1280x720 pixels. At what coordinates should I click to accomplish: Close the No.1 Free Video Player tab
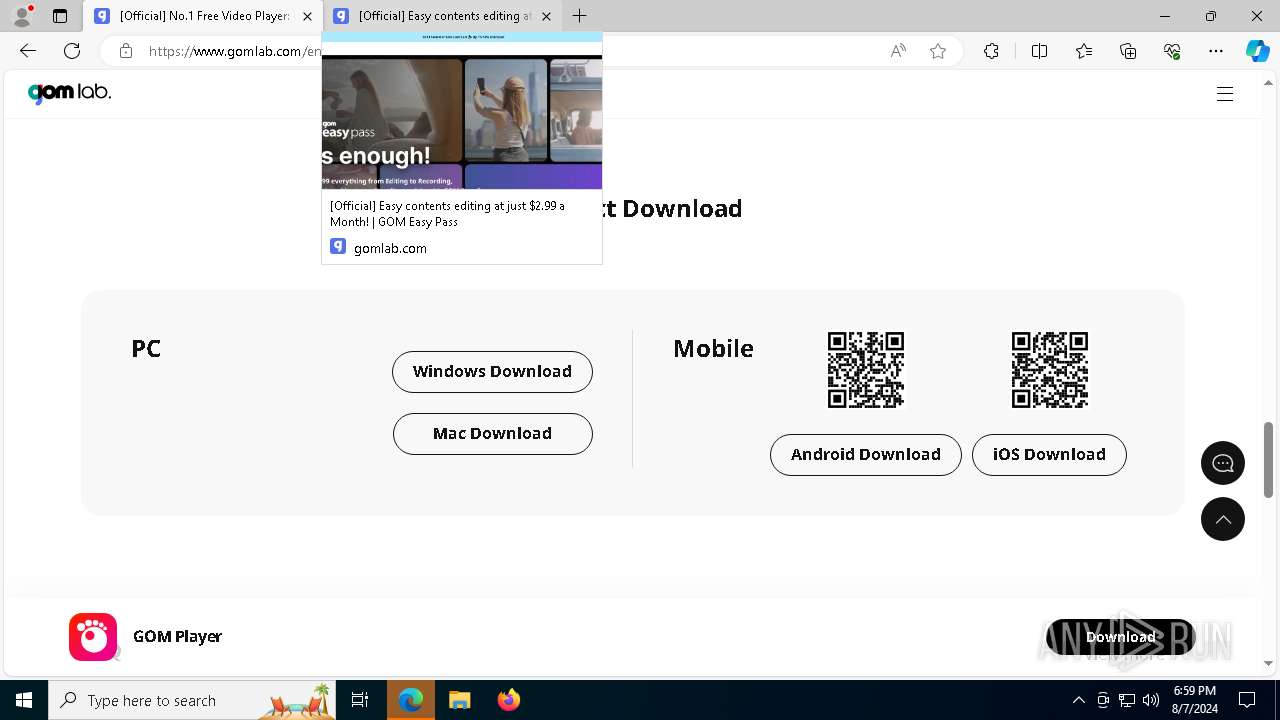point(307,16)
